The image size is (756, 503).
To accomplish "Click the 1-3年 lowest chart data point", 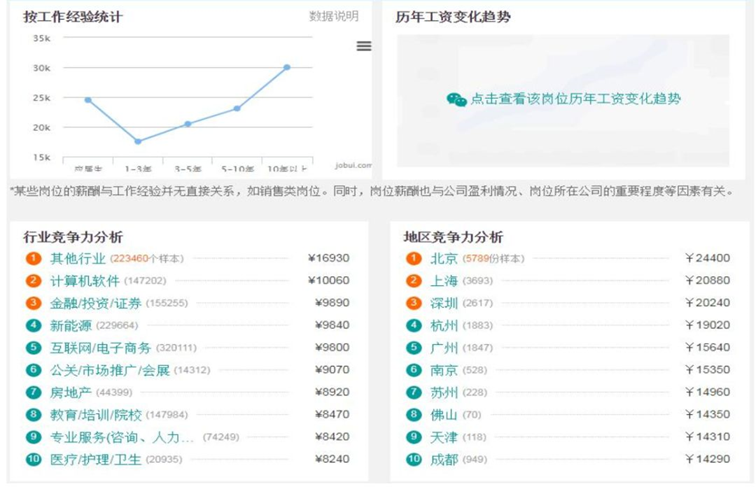I will (x=138, y=142).
